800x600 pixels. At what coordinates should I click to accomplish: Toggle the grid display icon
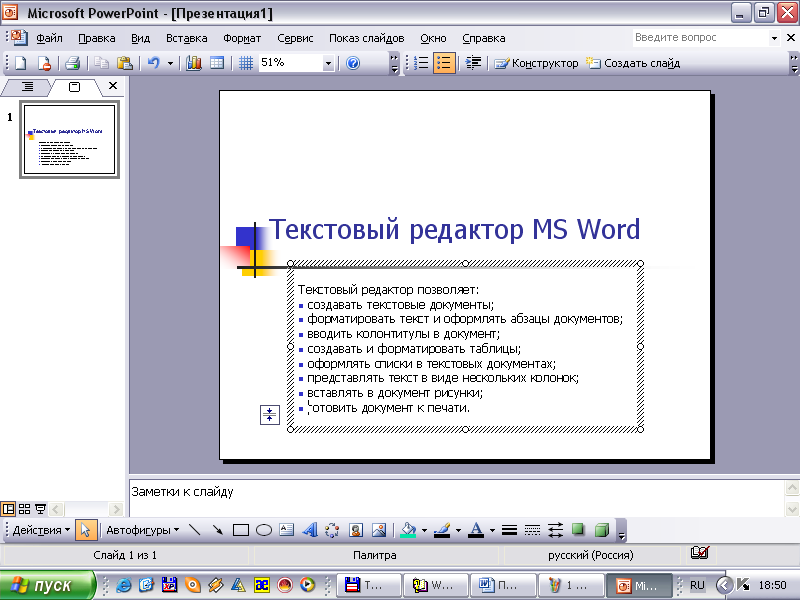click(246, 63)
